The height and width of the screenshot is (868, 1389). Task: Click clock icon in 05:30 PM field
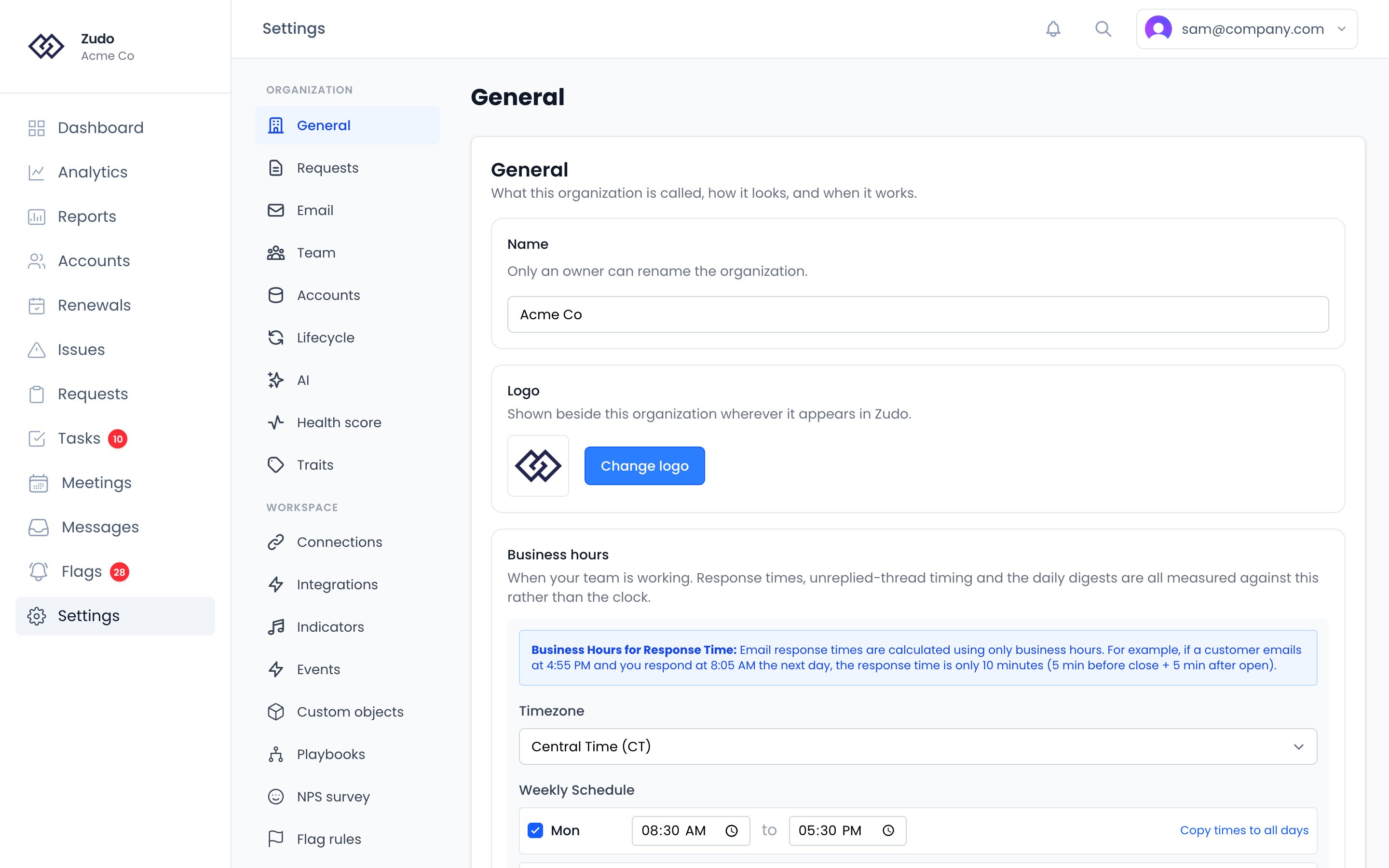click(888, 831)
